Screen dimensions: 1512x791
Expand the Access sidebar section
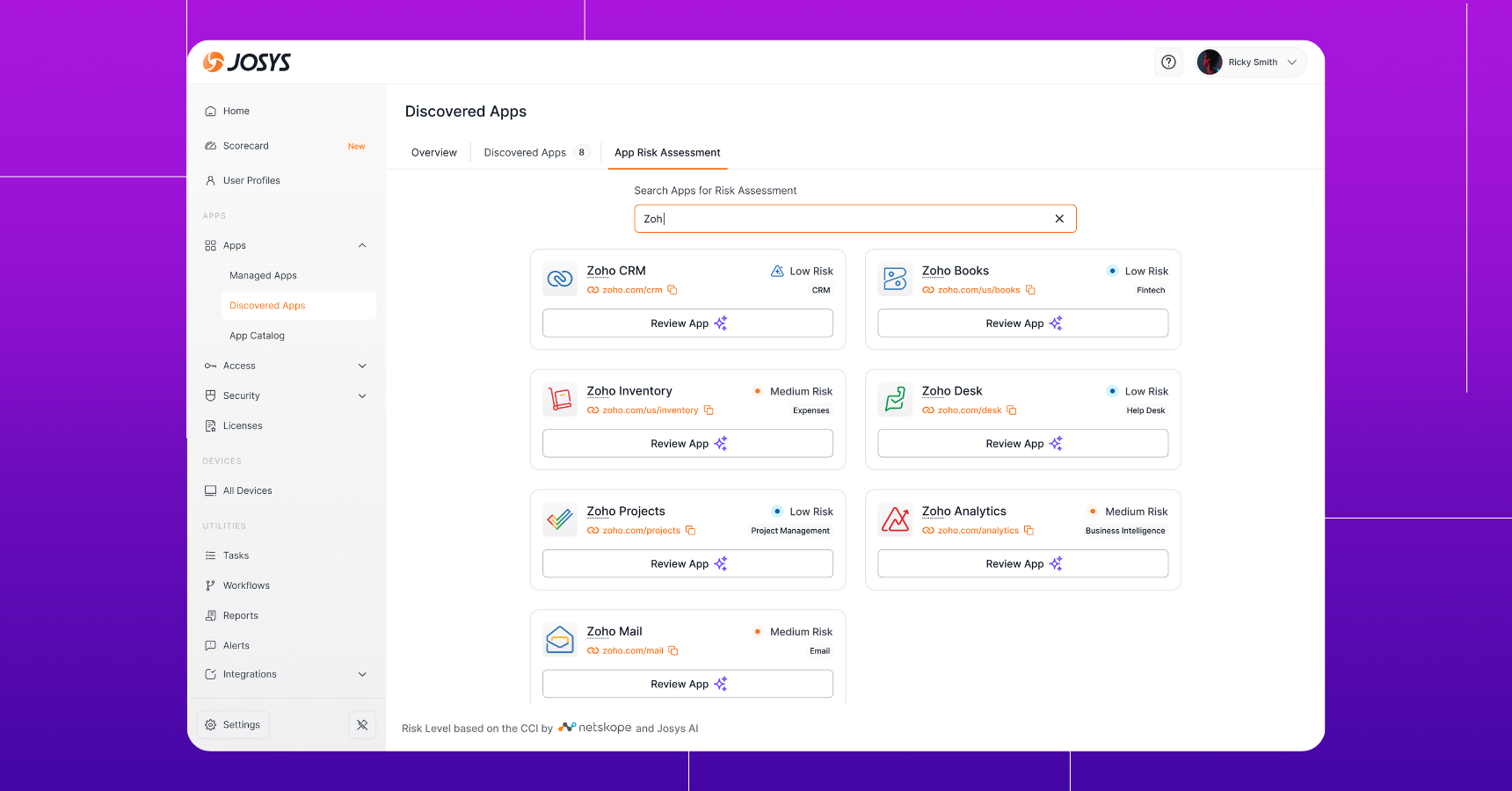point(362,366)
